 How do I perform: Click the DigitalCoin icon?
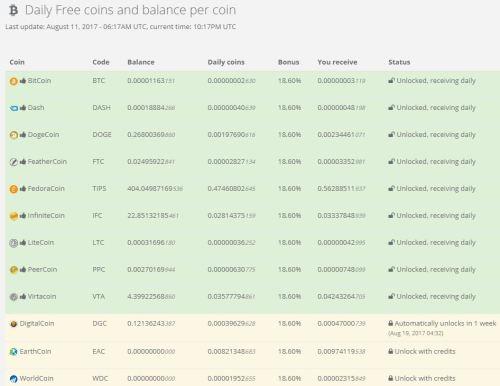point(13,324)
